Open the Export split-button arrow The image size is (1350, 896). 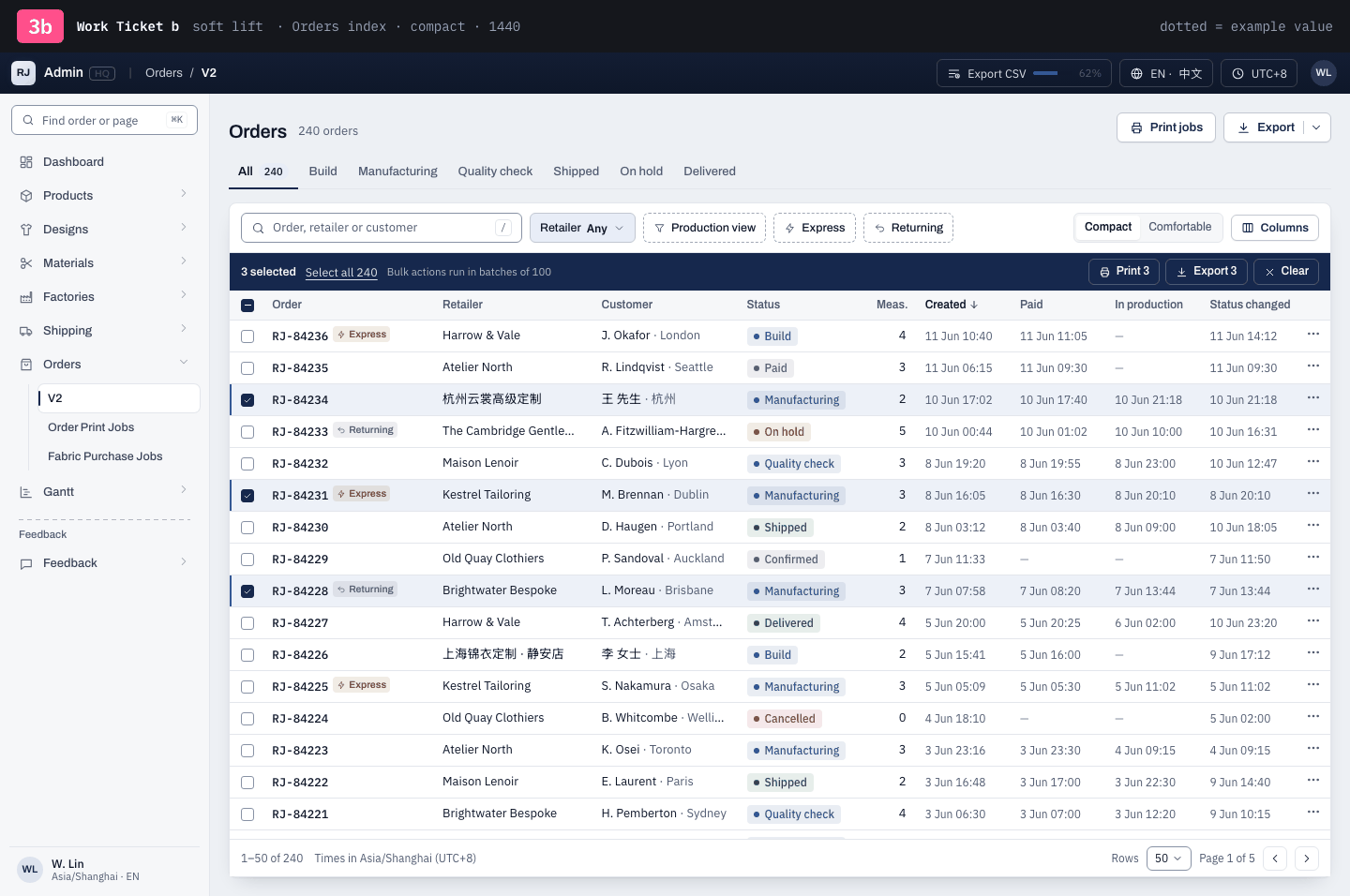(x=1317, y=127)
